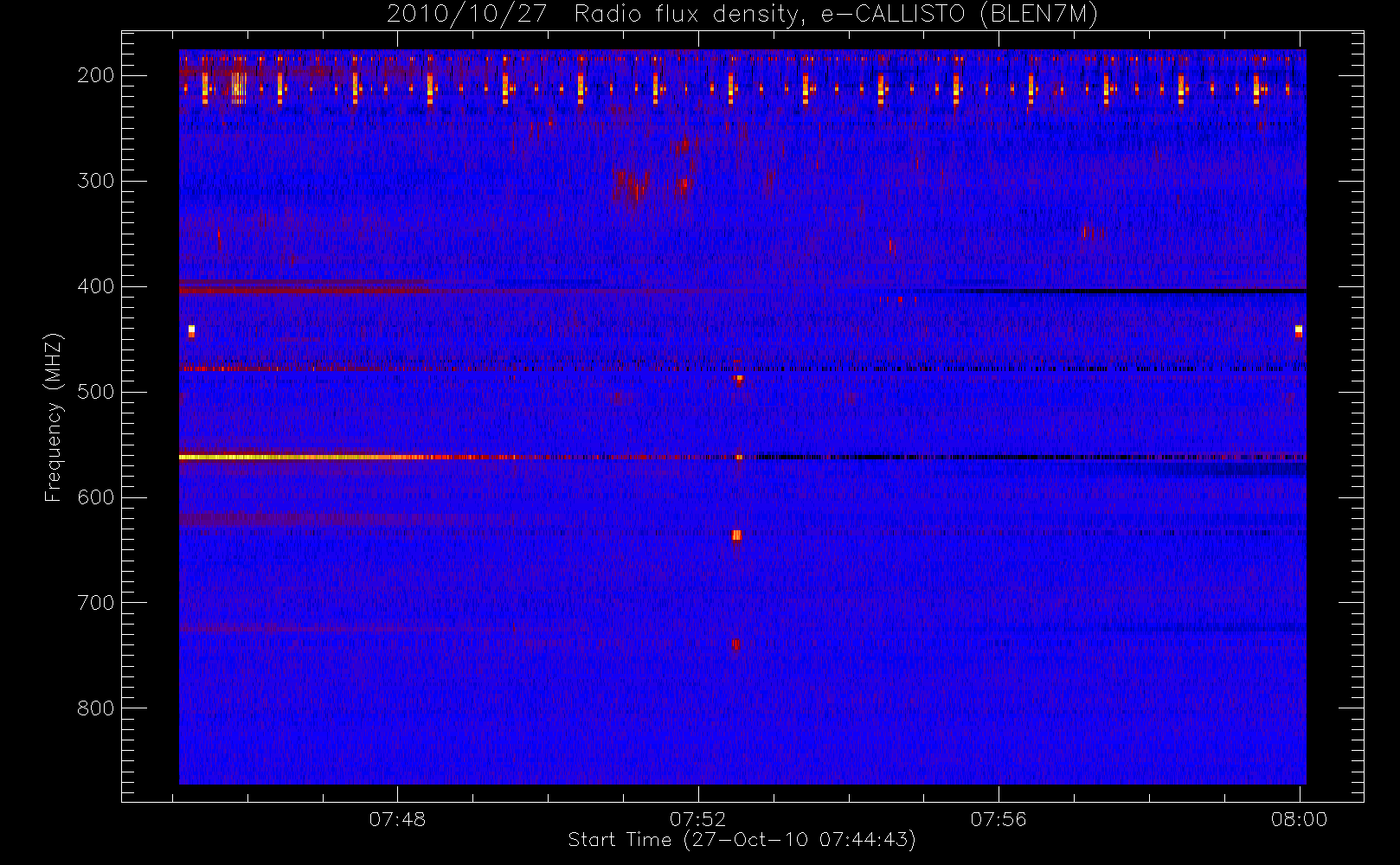
Task: Click the 08:00 time tick label
Action: click(x=1299, y=819)
